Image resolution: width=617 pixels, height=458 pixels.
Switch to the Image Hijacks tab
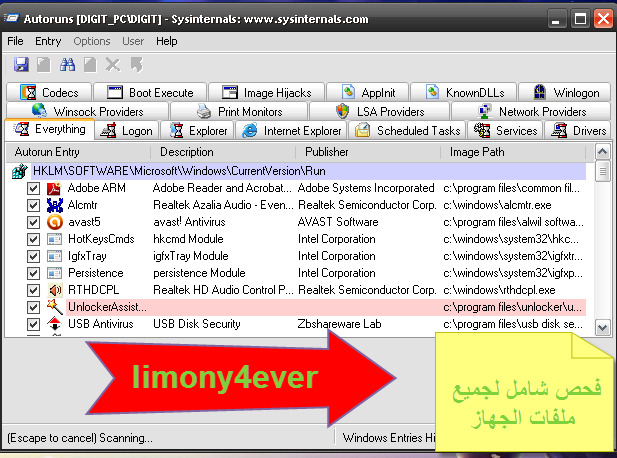click(x=267, y=93)
